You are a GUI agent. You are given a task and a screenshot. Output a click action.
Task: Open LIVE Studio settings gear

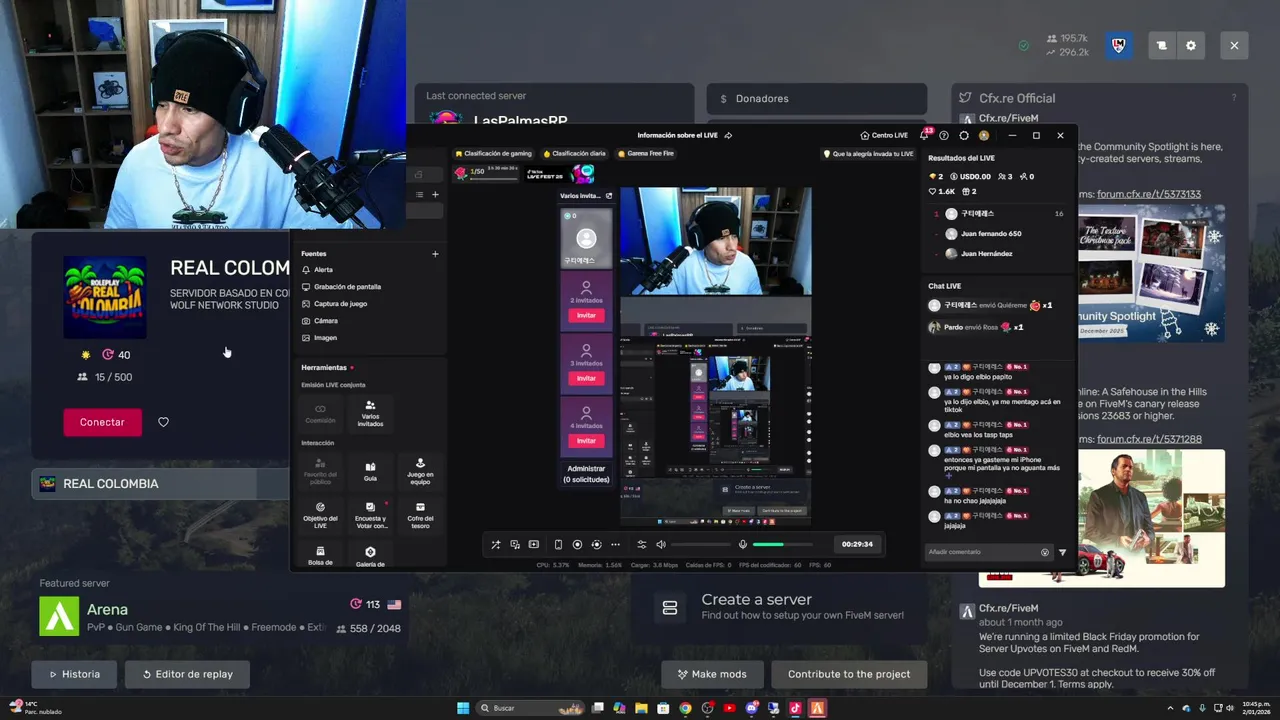[964, 135]
